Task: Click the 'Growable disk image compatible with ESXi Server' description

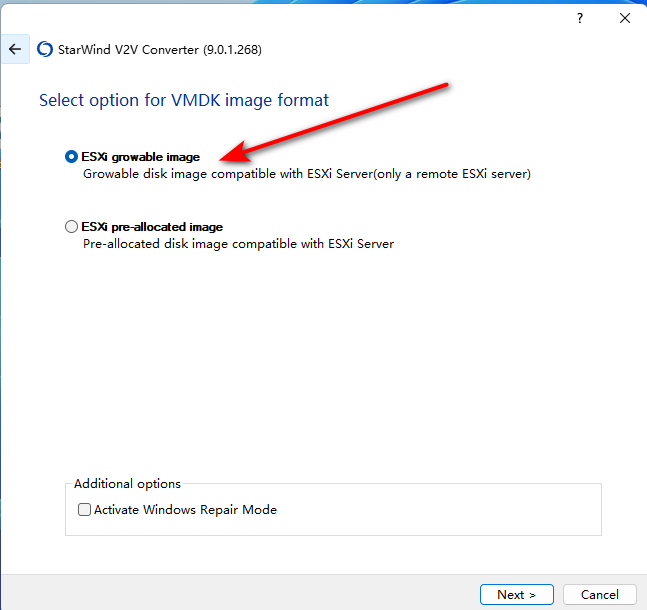Action: 307,174
